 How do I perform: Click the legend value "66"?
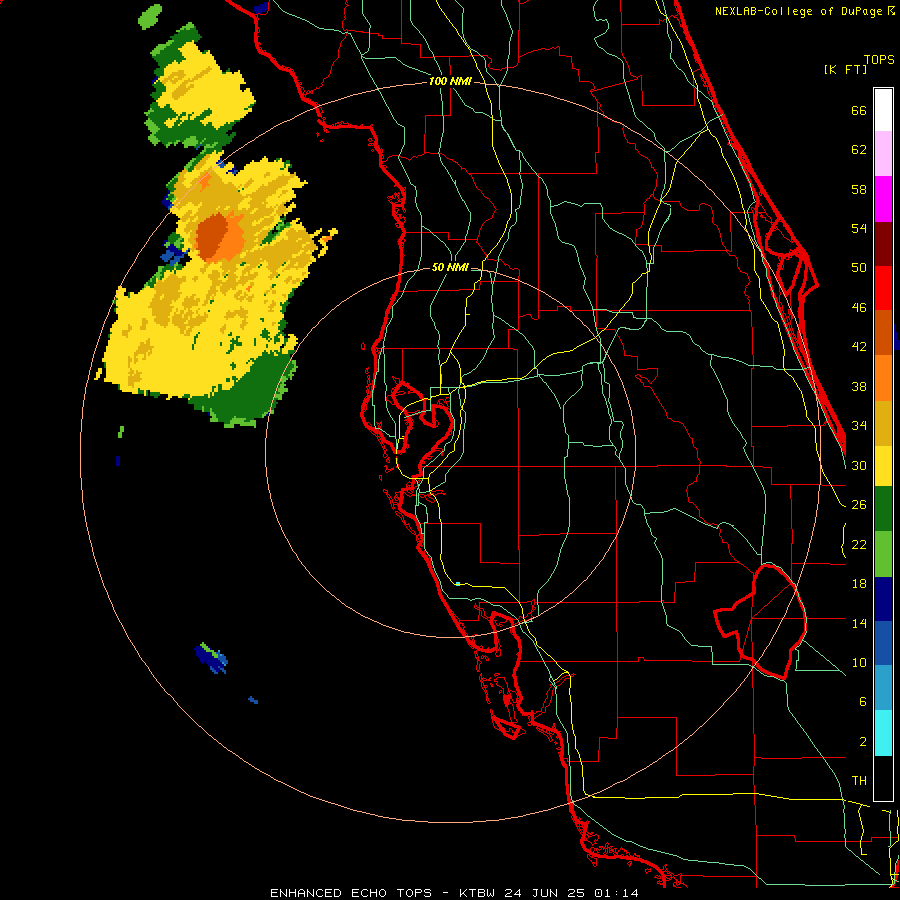(x=859, y=110)
